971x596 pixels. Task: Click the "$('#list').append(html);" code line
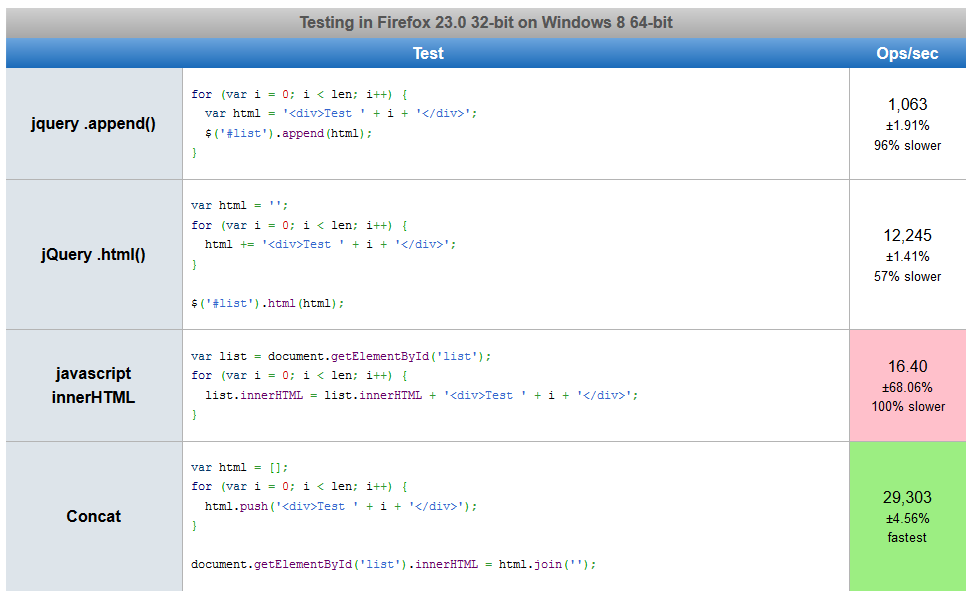click(288, 133)
